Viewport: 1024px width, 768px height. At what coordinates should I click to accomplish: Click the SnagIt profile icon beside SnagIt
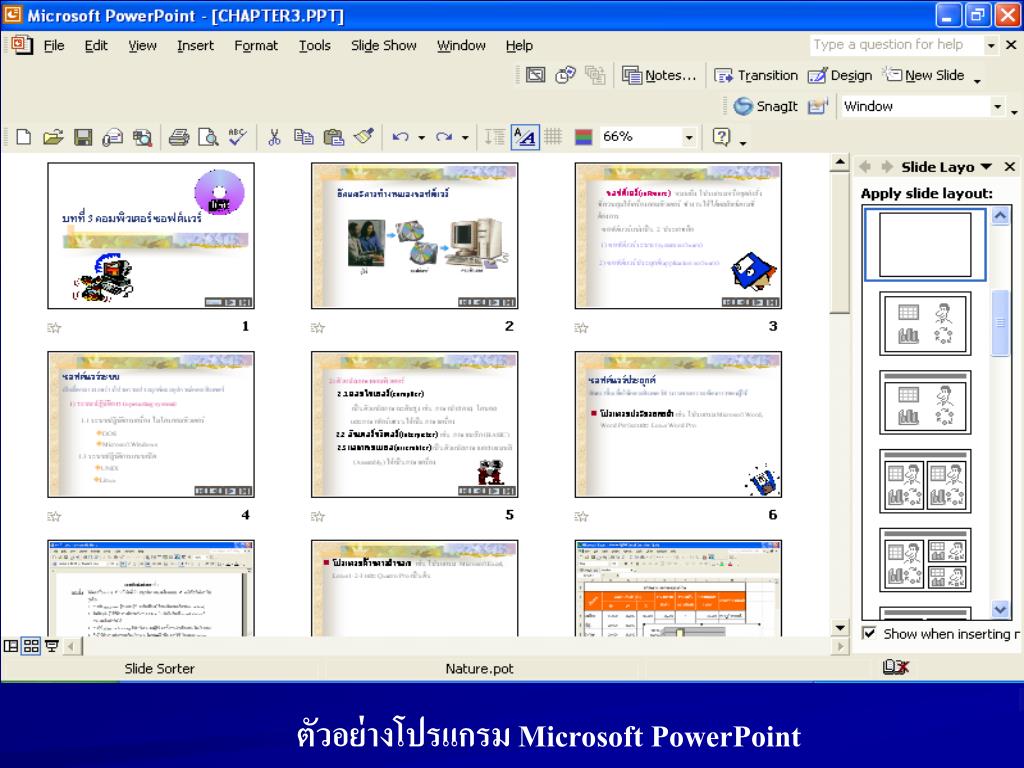coord(818,106)
